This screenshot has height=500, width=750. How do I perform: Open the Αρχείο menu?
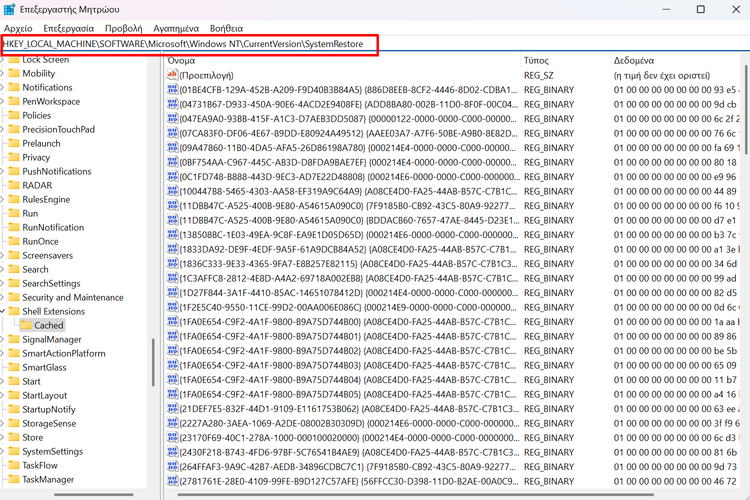pyautogui.click(x=18, y=28)
